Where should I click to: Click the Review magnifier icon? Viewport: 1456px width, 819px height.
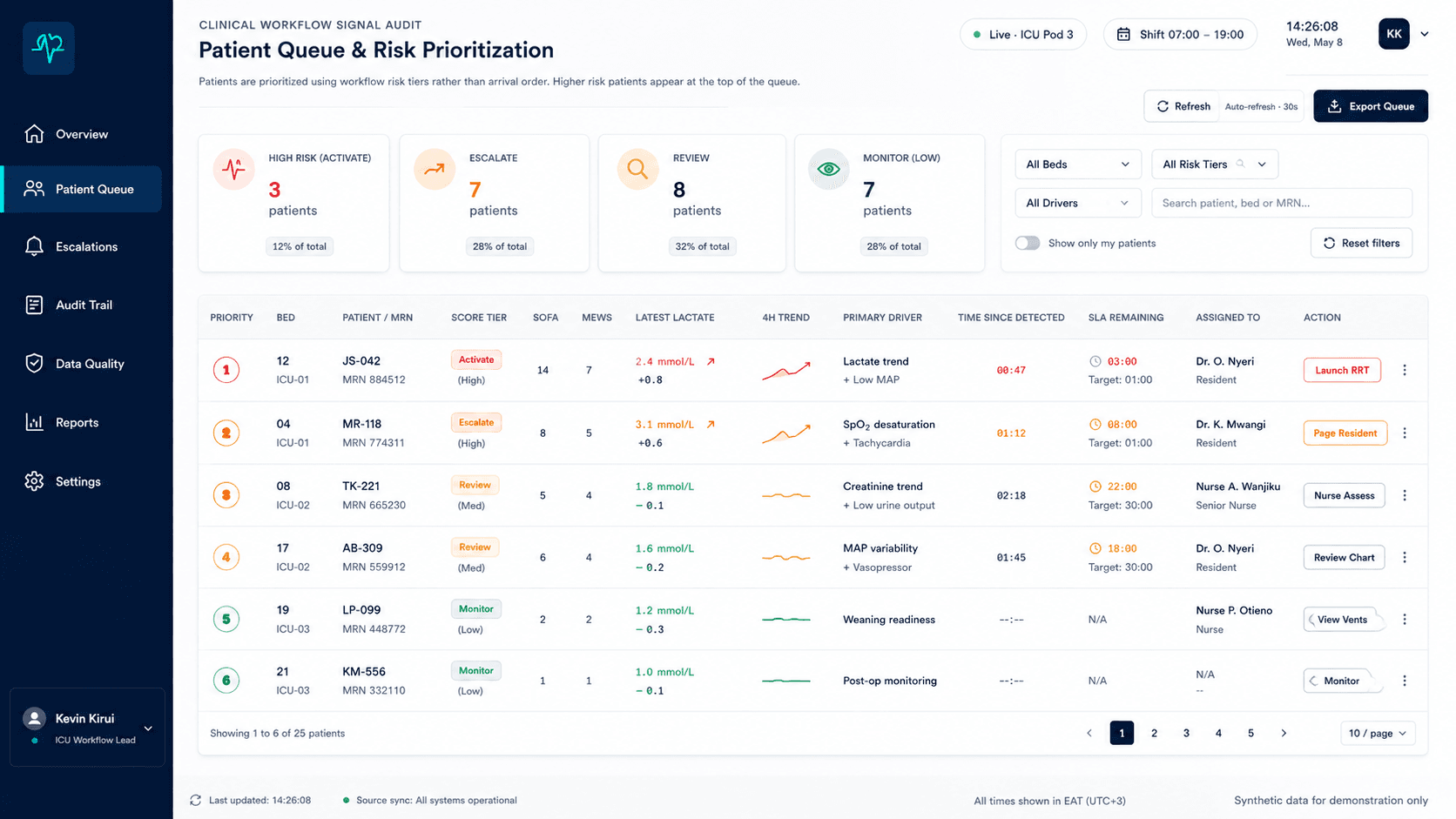coord(637,169)
